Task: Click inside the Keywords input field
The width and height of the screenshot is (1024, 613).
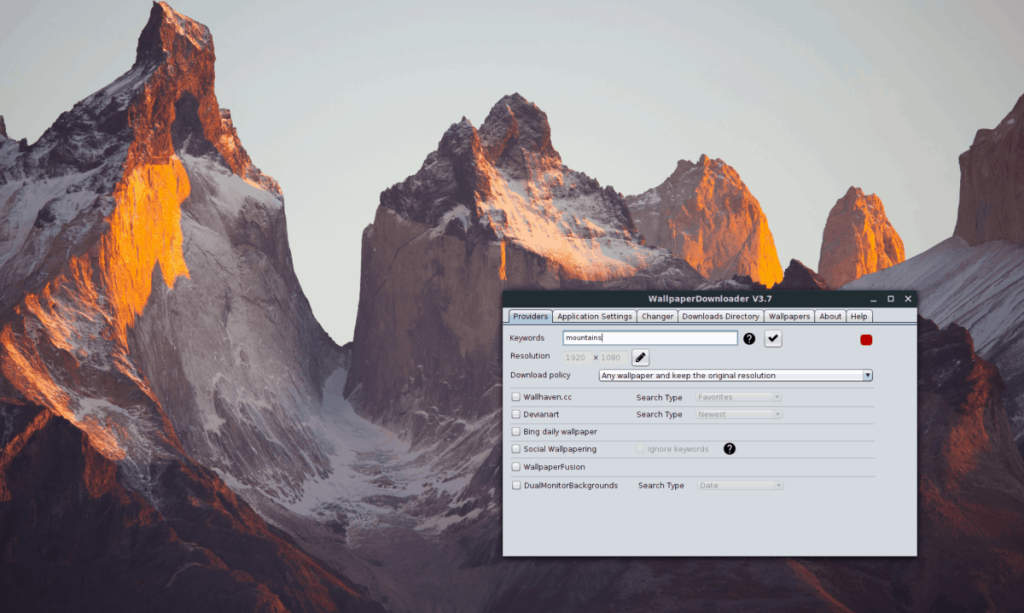Action: (x=650, y=338)
